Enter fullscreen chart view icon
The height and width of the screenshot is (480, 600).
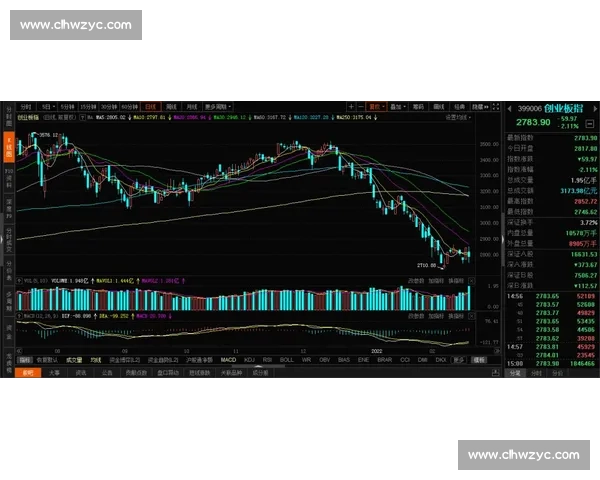496,107
